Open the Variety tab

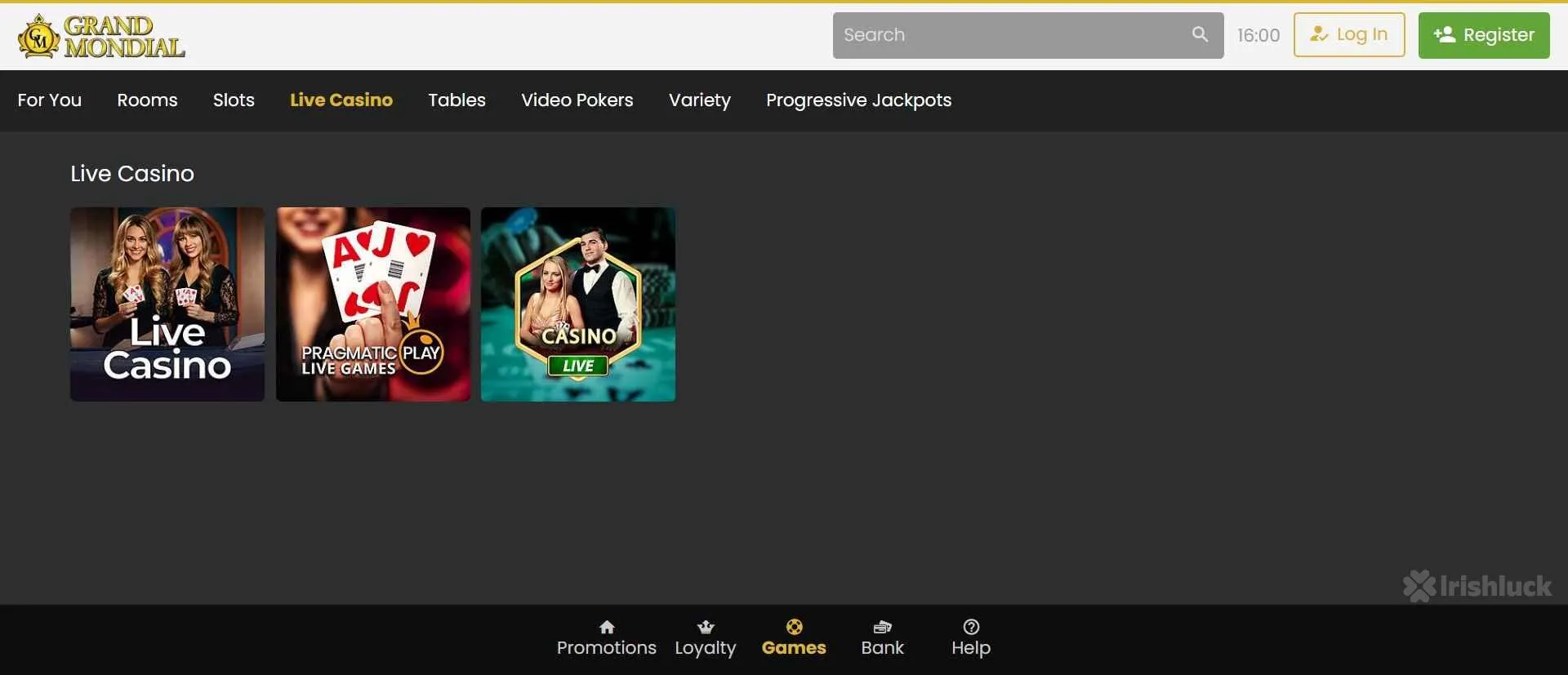pyautogui.click(x=700, y=100)
